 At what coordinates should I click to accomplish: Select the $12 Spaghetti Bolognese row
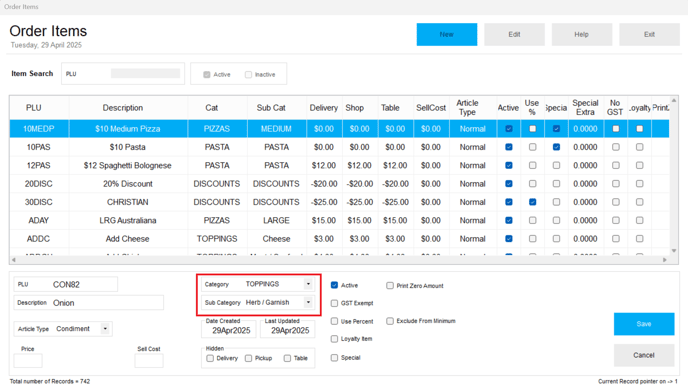pyautogui.click(x=339, y=166)
